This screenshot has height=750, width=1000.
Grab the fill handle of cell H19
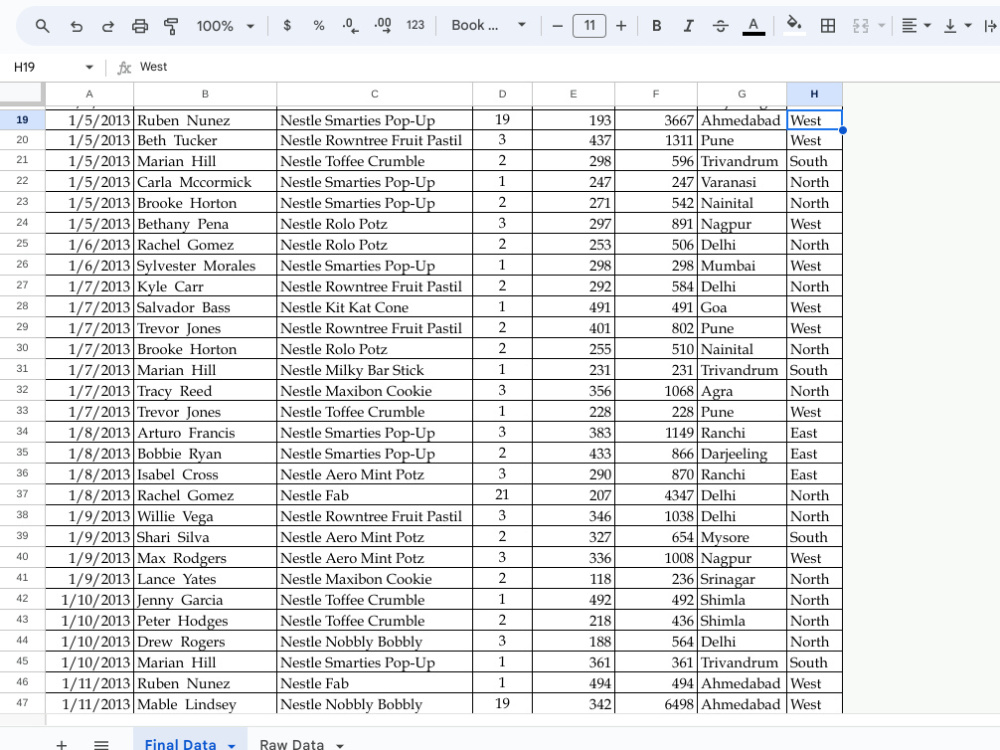point(842,130)
